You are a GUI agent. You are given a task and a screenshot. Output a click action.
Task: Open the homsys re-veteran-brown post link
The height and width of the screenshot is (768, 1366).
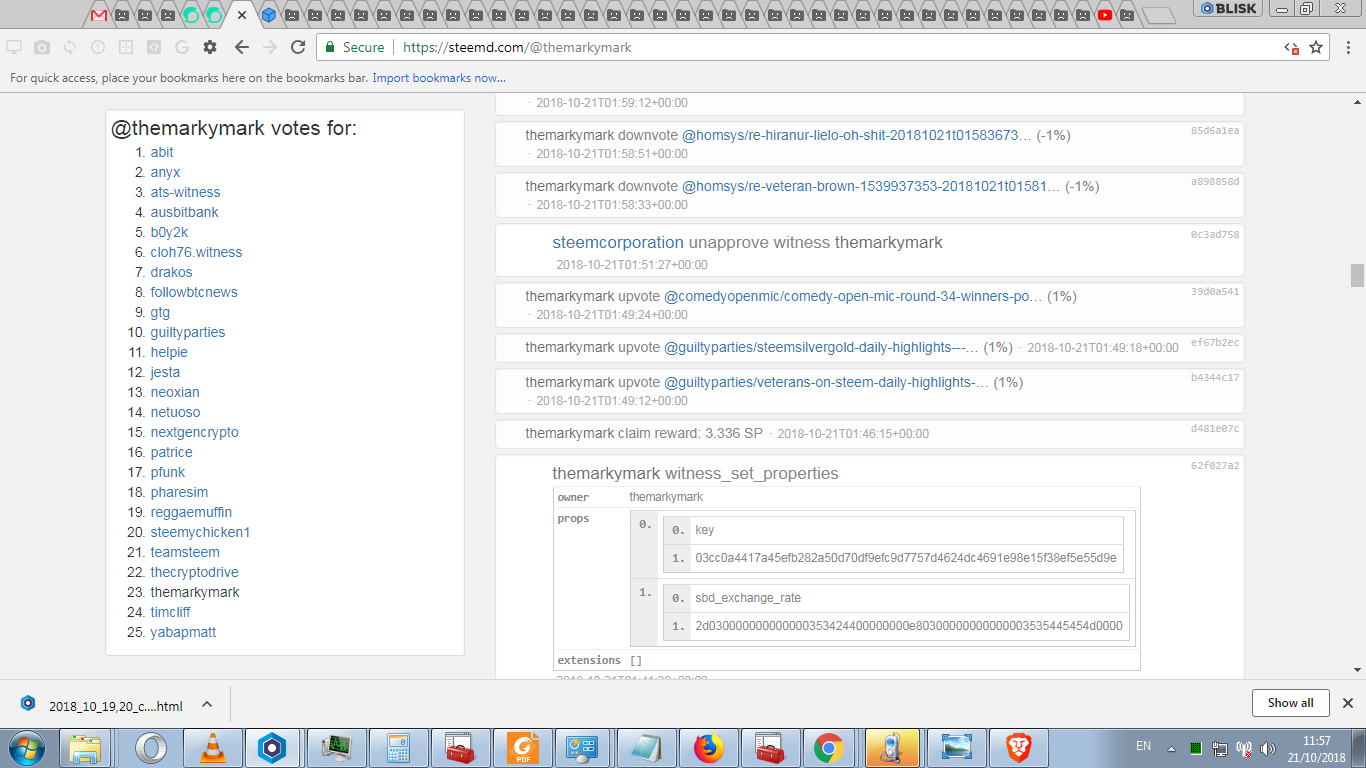[871, 186]
